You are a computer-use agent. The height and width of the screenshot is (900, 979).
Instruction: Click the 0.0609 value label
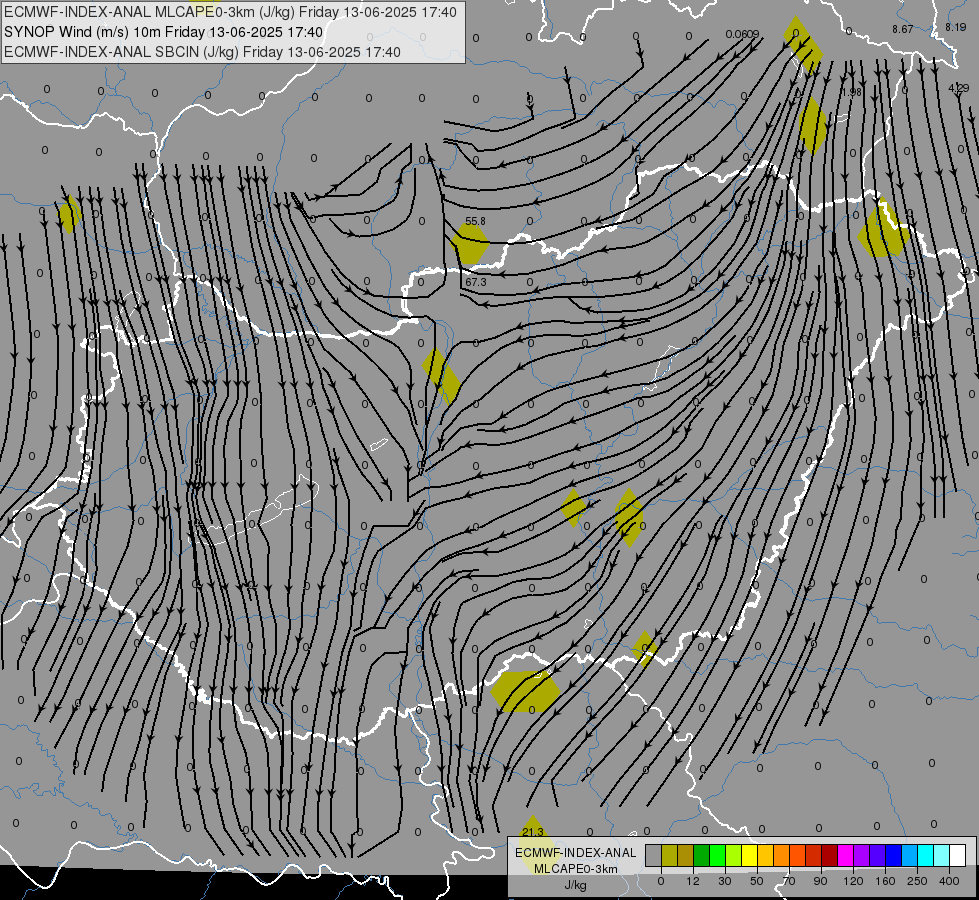pos(742,34)
